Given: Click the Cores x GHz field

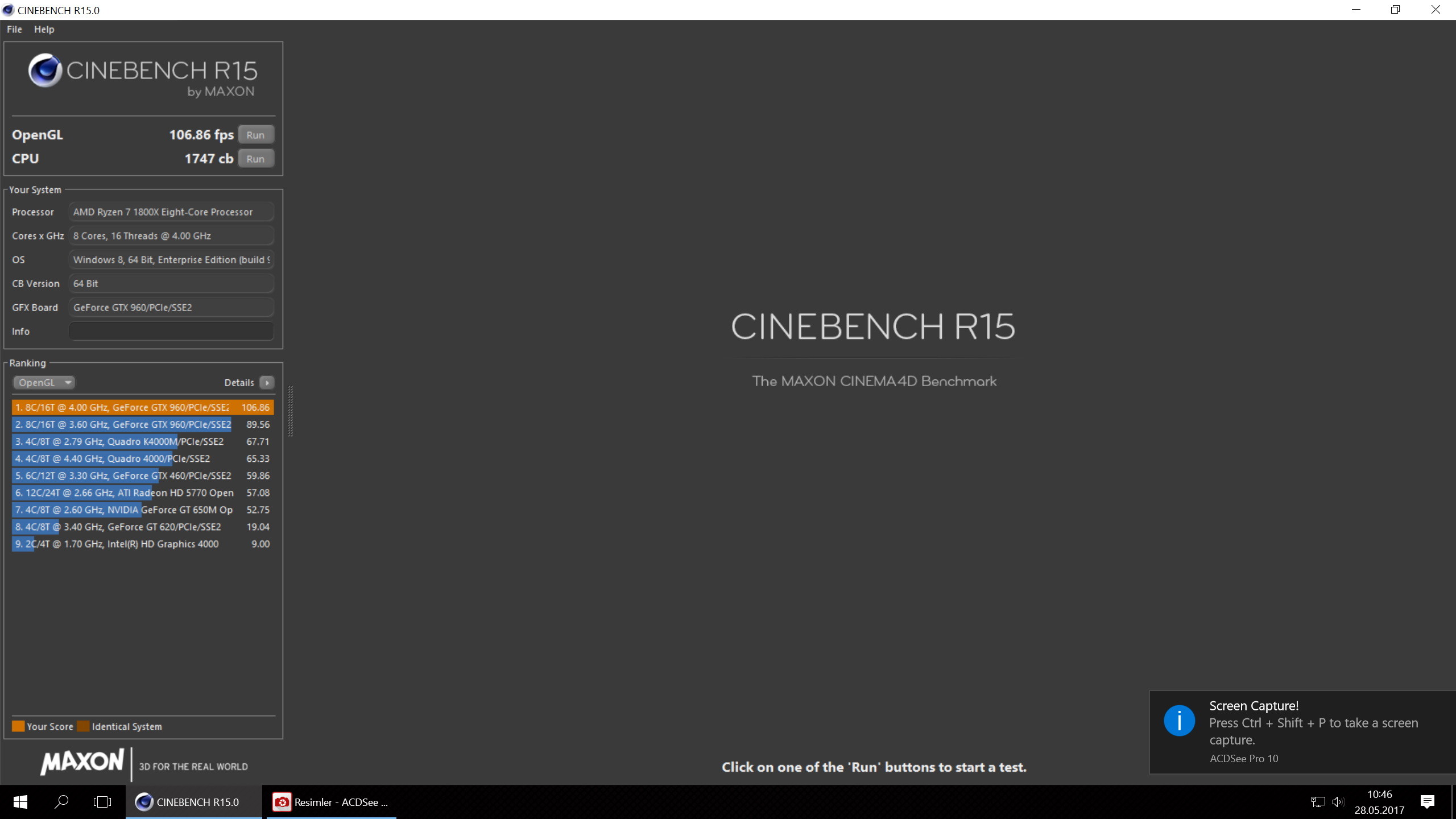Looking at the screenshot, I should (x=171, y=235).
